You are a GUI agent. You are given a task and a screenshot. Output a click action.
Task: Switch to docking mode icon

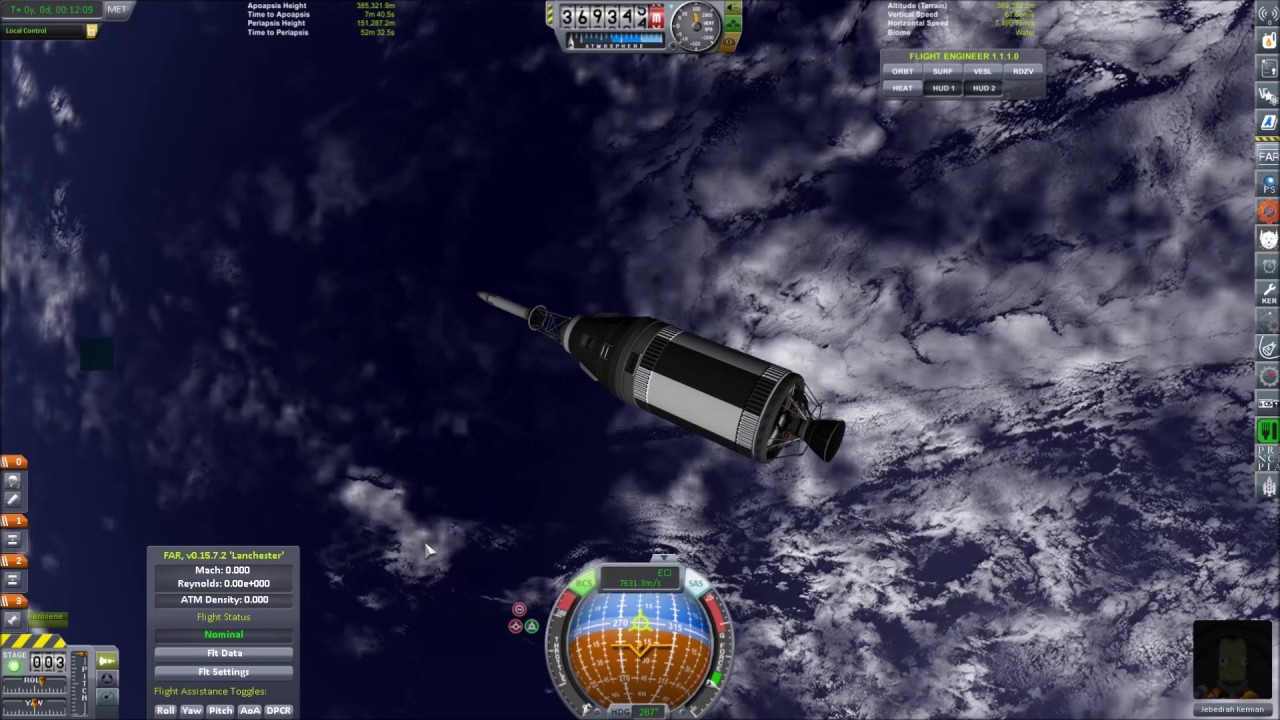[107, 680]
